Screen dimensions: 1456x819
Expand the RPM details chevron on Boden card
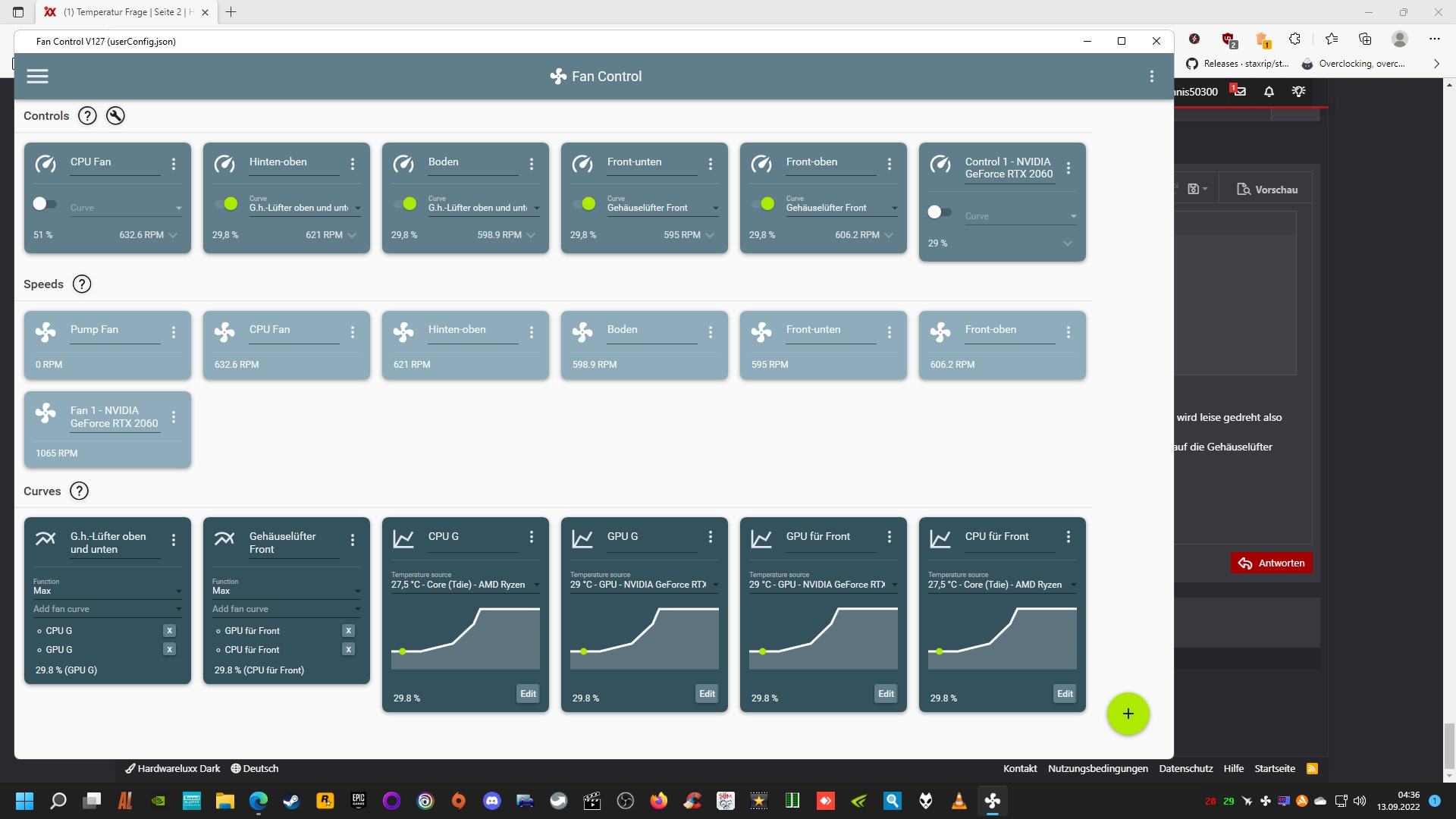531,235
